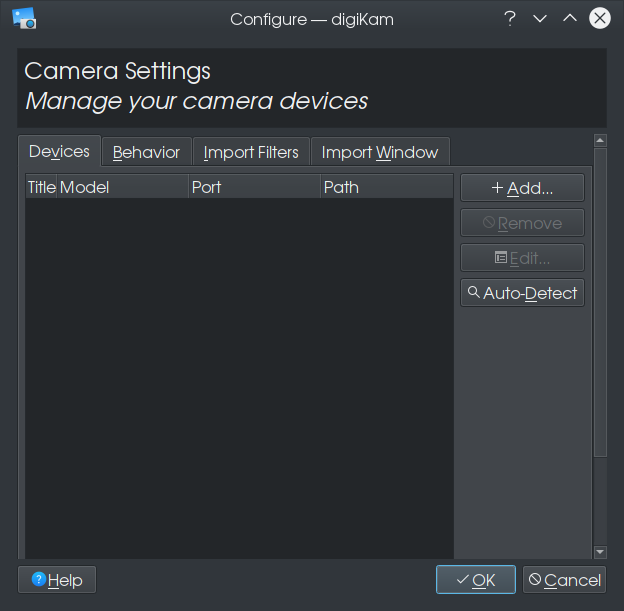
Task: Click the Cancel button's circle-slash icon
Action: pos(535,579)
